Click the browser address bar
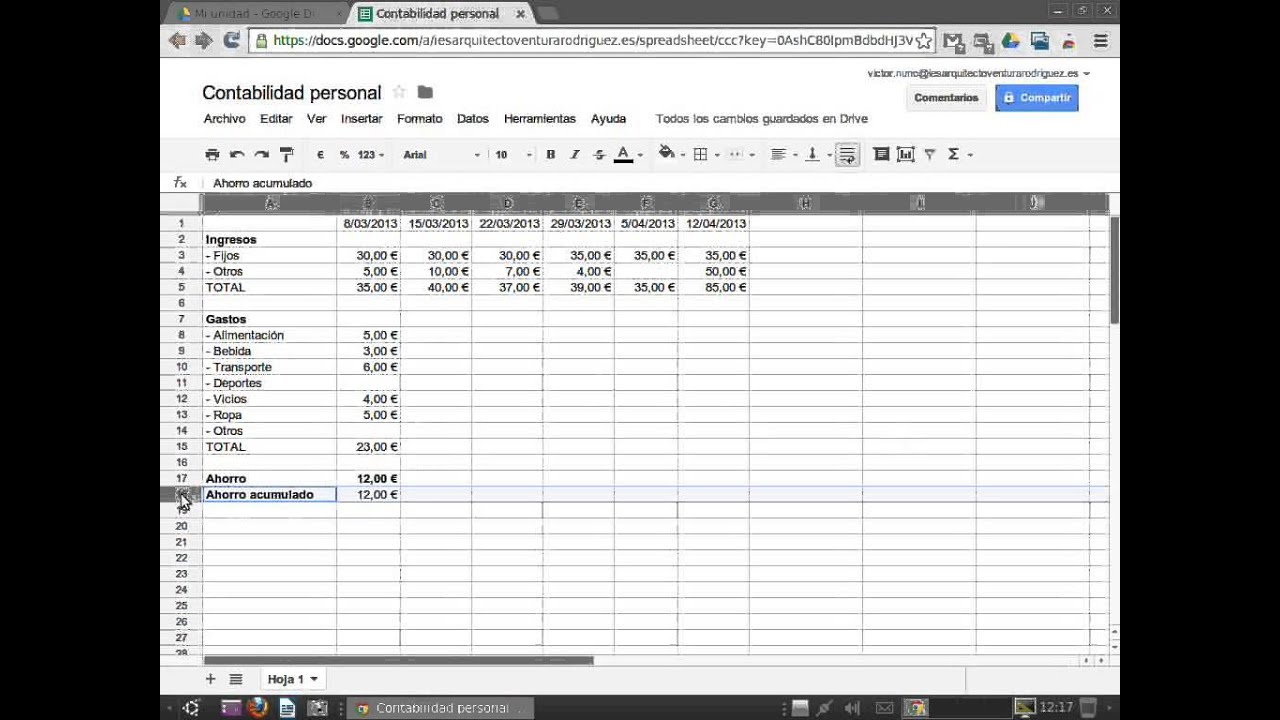Screen dimensions: 1280x720 tap(592, 41)
